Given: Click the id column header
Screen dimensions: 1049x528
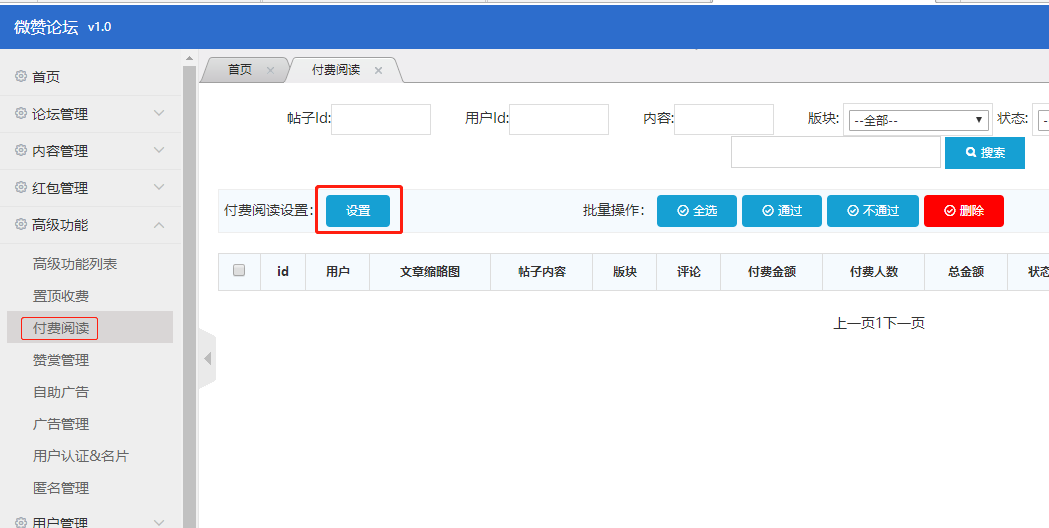Looking at the screenshot, I should click(x=283, y=272).
